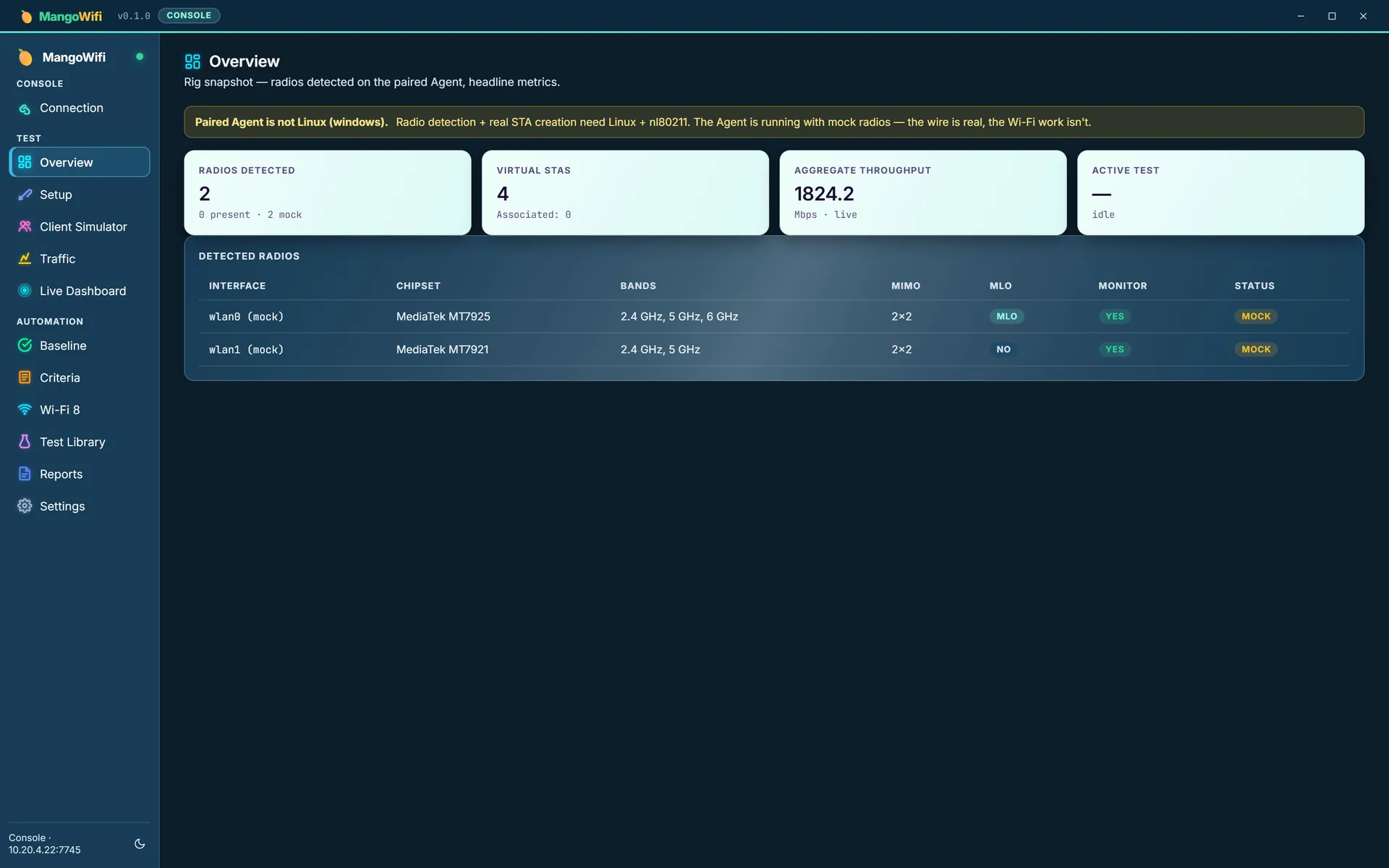Open the Client Simulator page

tap(80, 226)
